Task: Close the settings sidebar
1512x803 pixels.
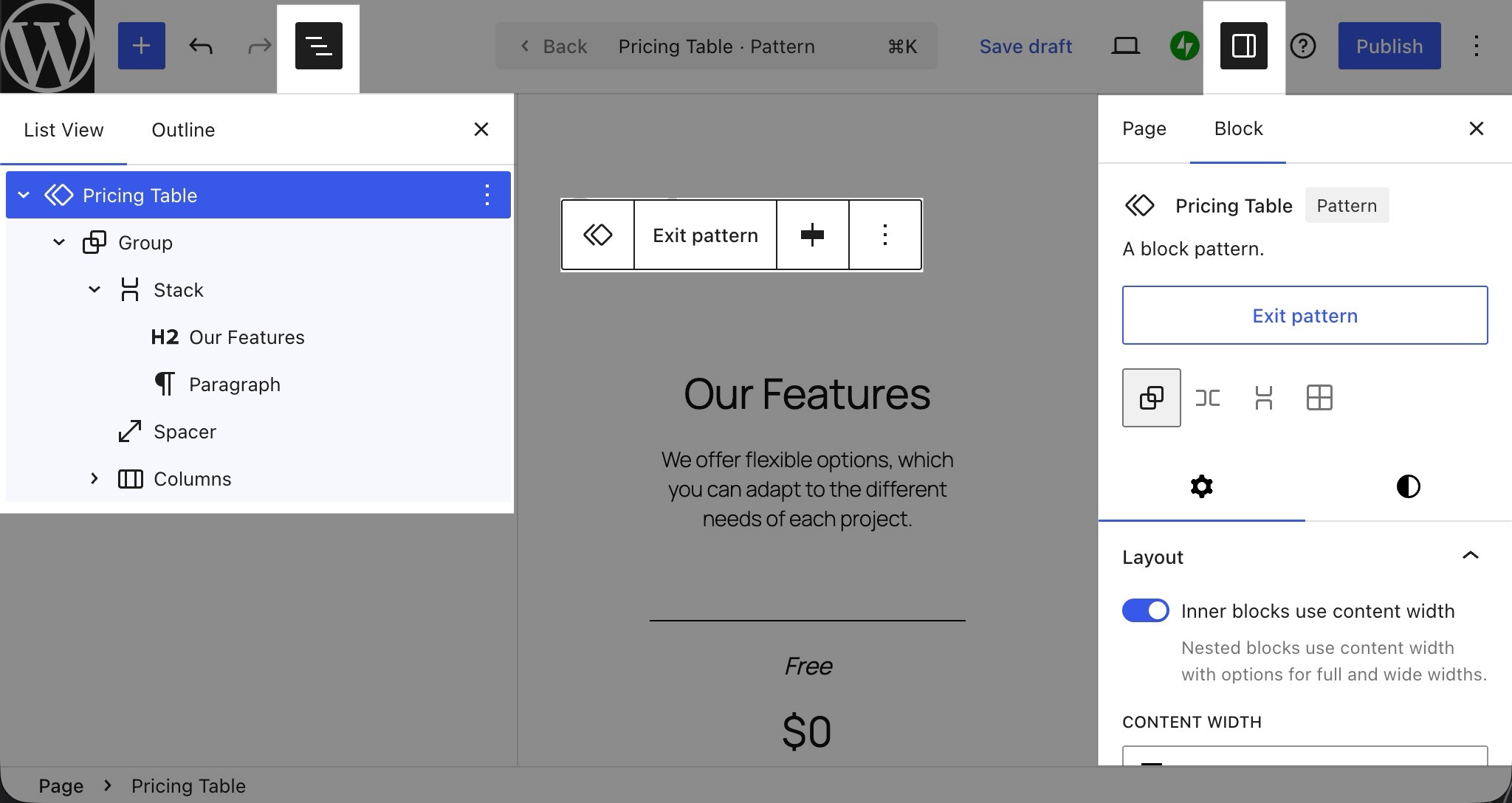Action: 1476,128
